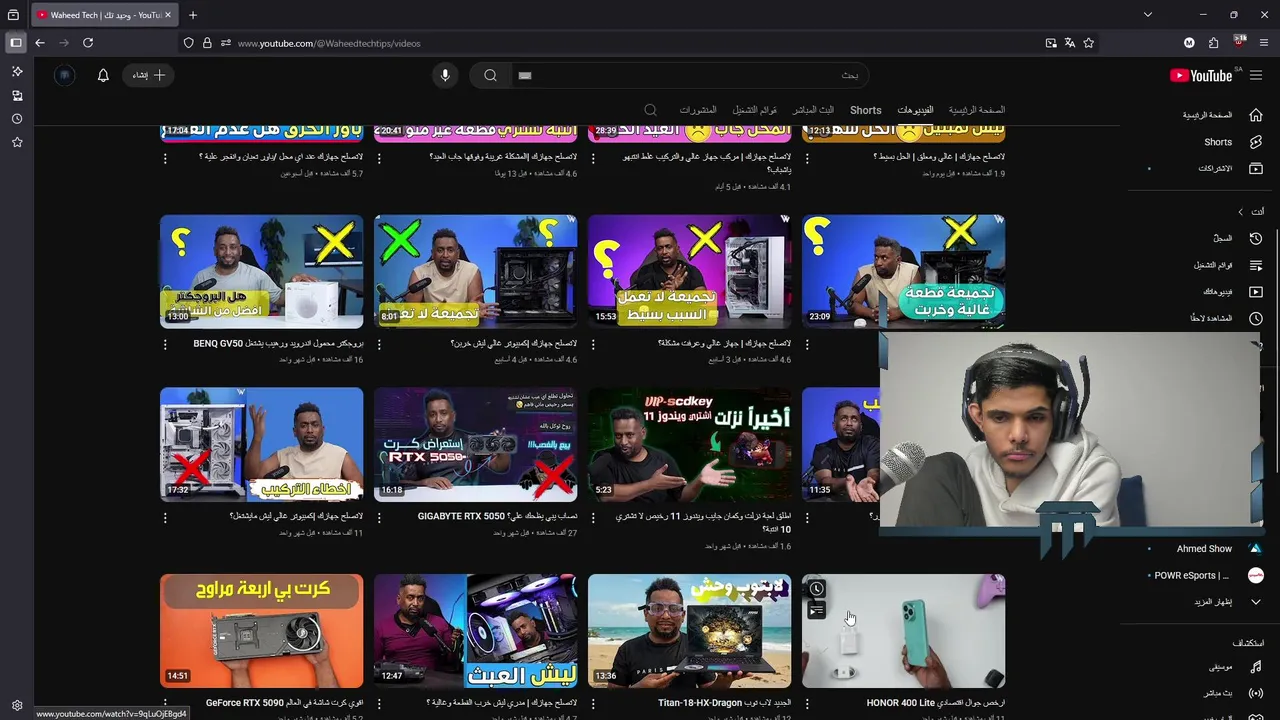
Task: Click the Create (إنشاء) plus button
Action: (x=149, y=75)
